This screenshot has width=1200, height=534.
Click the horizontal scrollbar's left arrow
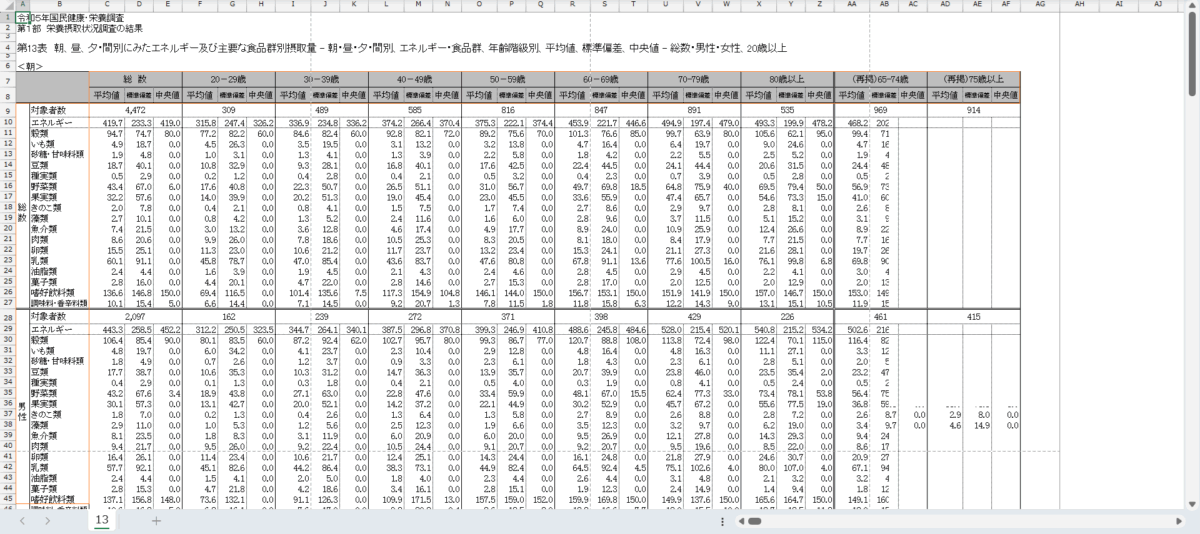click(x=739, y=521)
